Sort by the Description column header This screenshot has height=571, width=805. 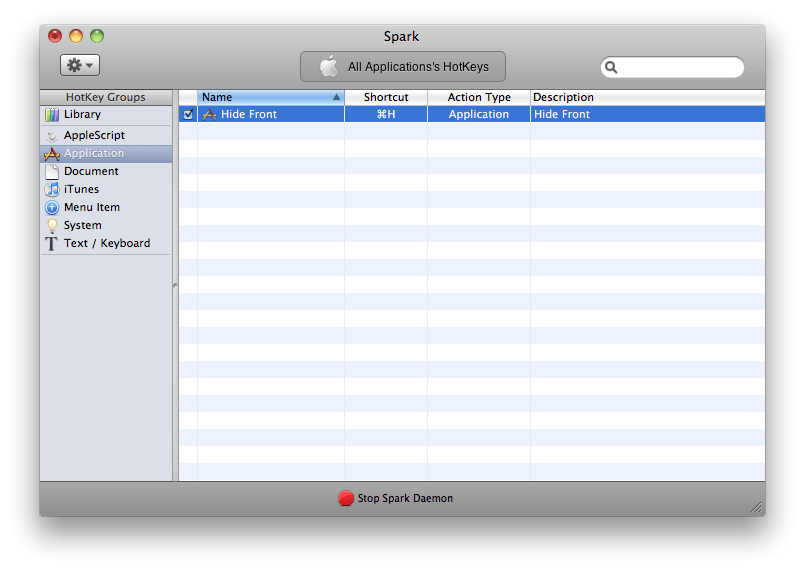point(647,97)
